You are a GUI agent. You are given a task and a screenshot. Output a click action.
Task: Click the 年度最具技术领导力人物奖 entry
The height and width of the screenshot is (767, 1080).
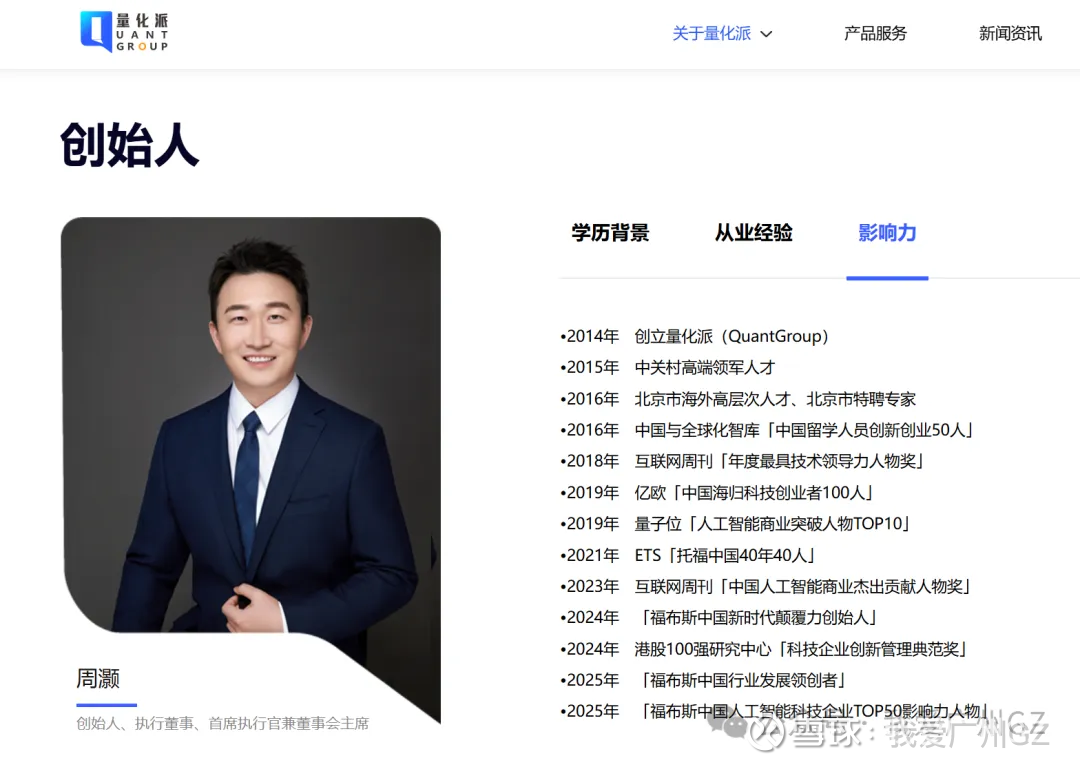click(742, 461)
